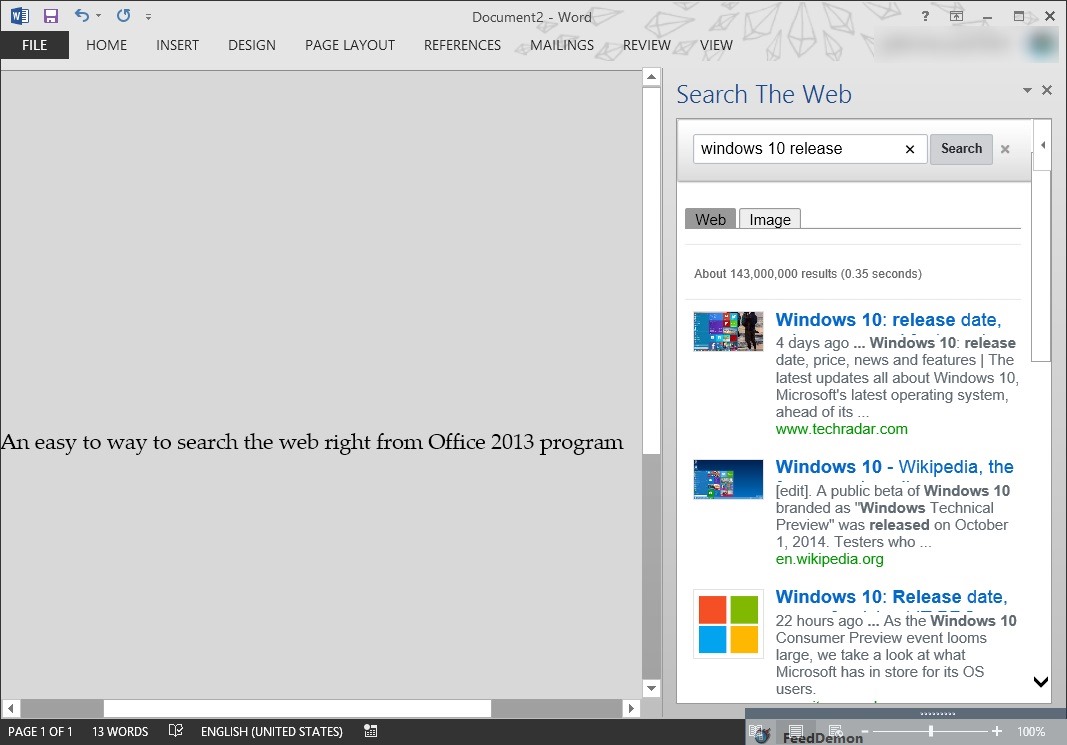Customize the Quick Access Toolbar dropdown
Viewport: 1067px width, 745px height.
pos(149,16)
